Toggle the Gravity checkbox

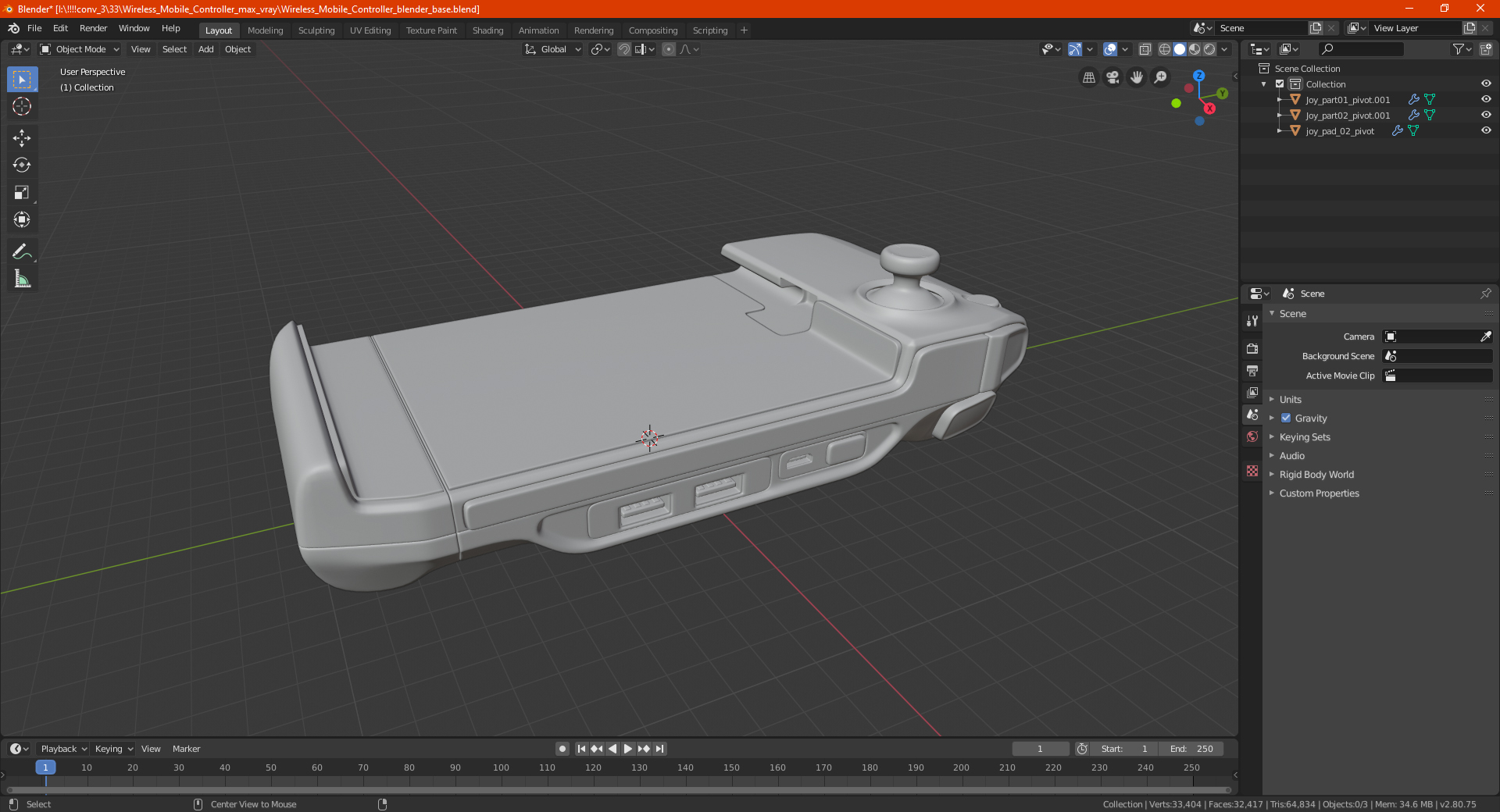pyautogui.click(x=1286, y=418)
